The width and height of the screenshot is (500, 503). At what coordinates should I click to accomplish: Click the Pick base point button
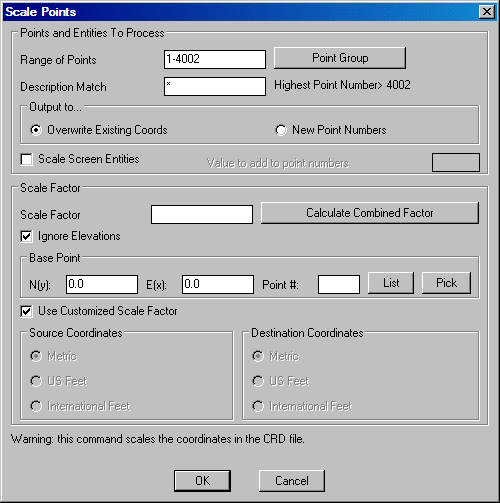pyautogui.click(x=446, y=283)
